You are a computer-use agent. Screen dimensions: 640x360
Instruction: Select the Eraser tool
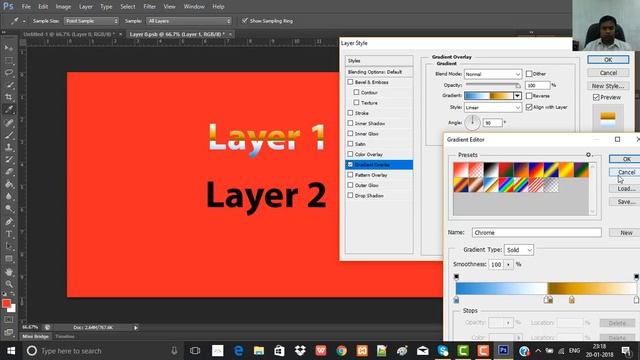[9, 172]
